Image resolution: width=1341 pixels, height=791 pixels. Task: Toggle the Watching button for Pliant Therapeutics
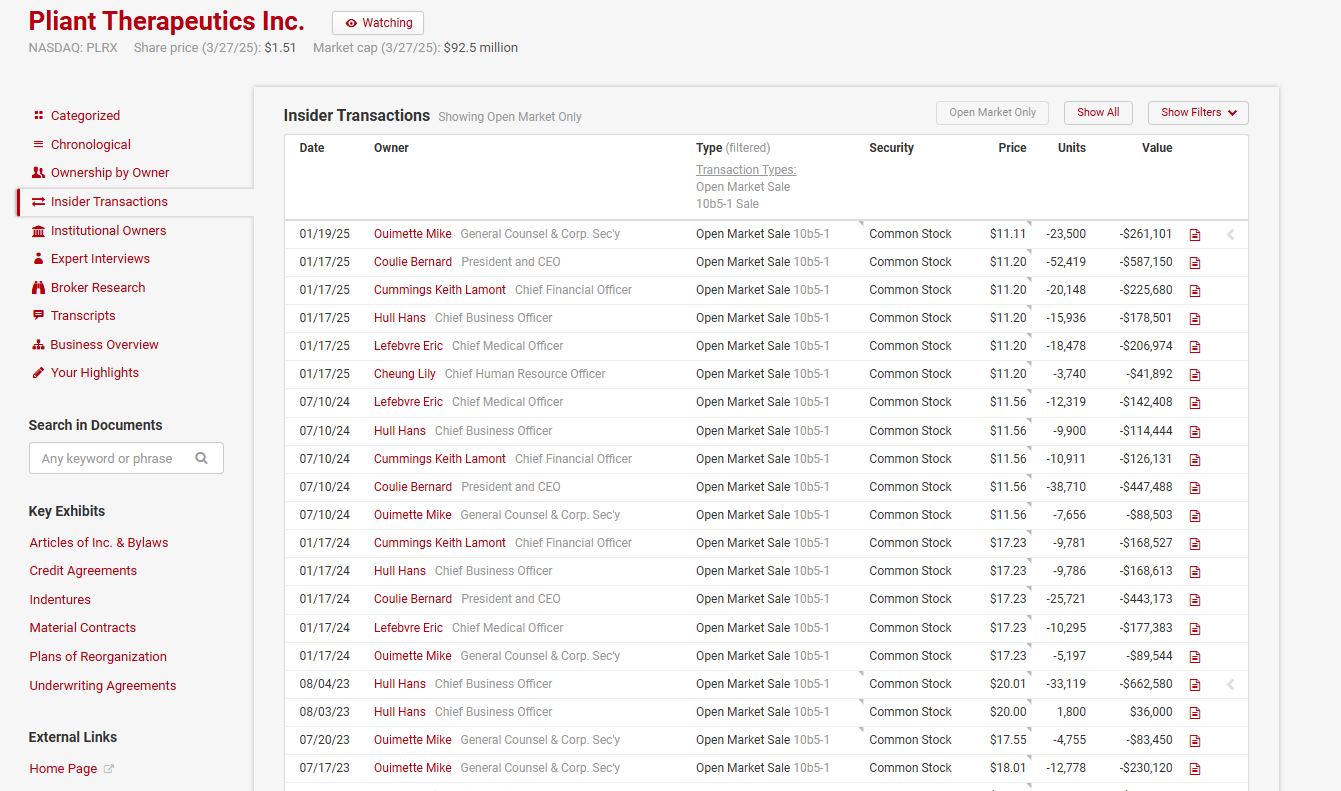coord(378,23)
